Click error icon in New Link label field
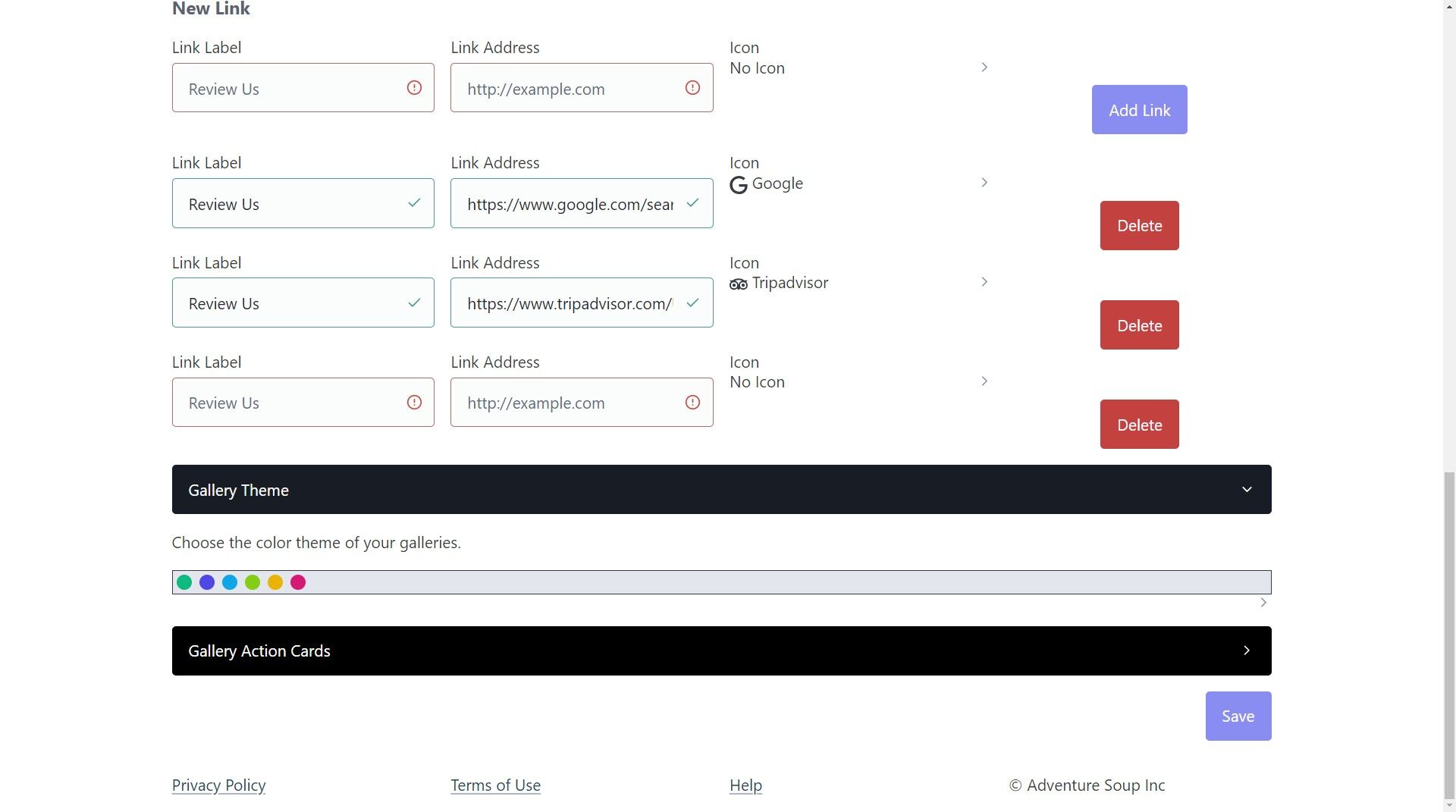This screenshot has height=812, width=1456. [x=414, y=88]
